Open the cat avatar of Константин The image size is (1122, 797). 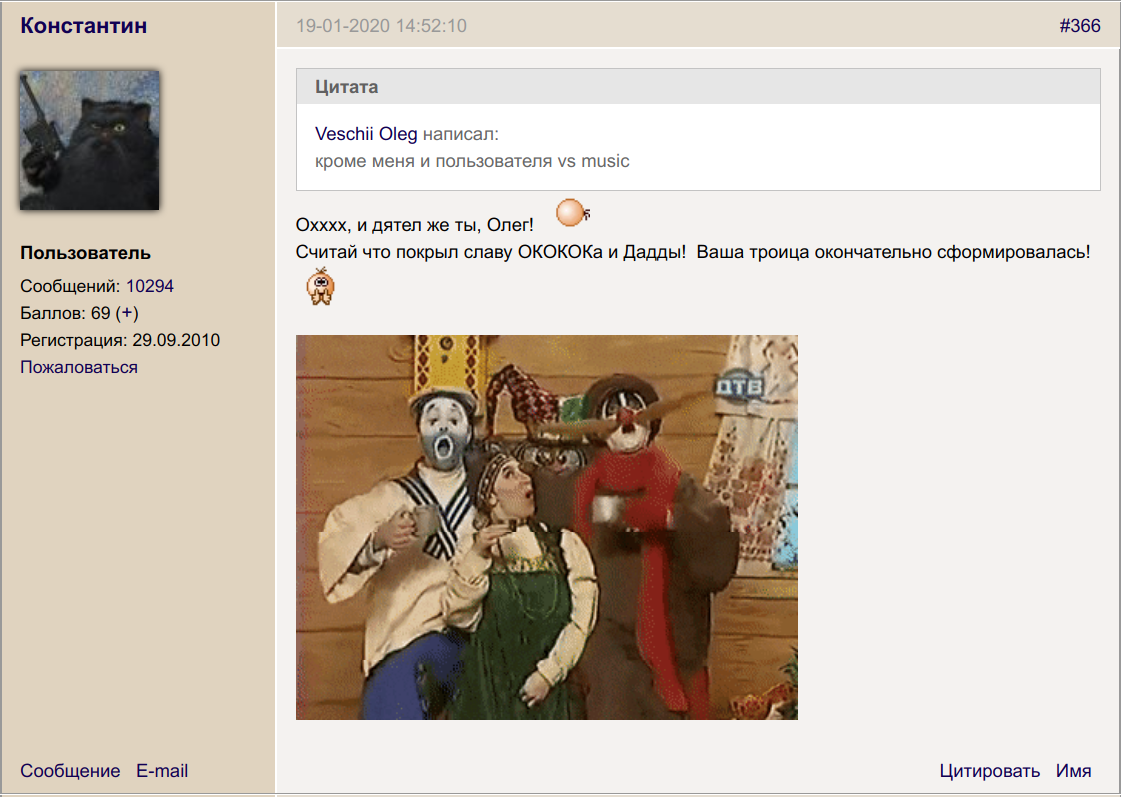point(90,140)
